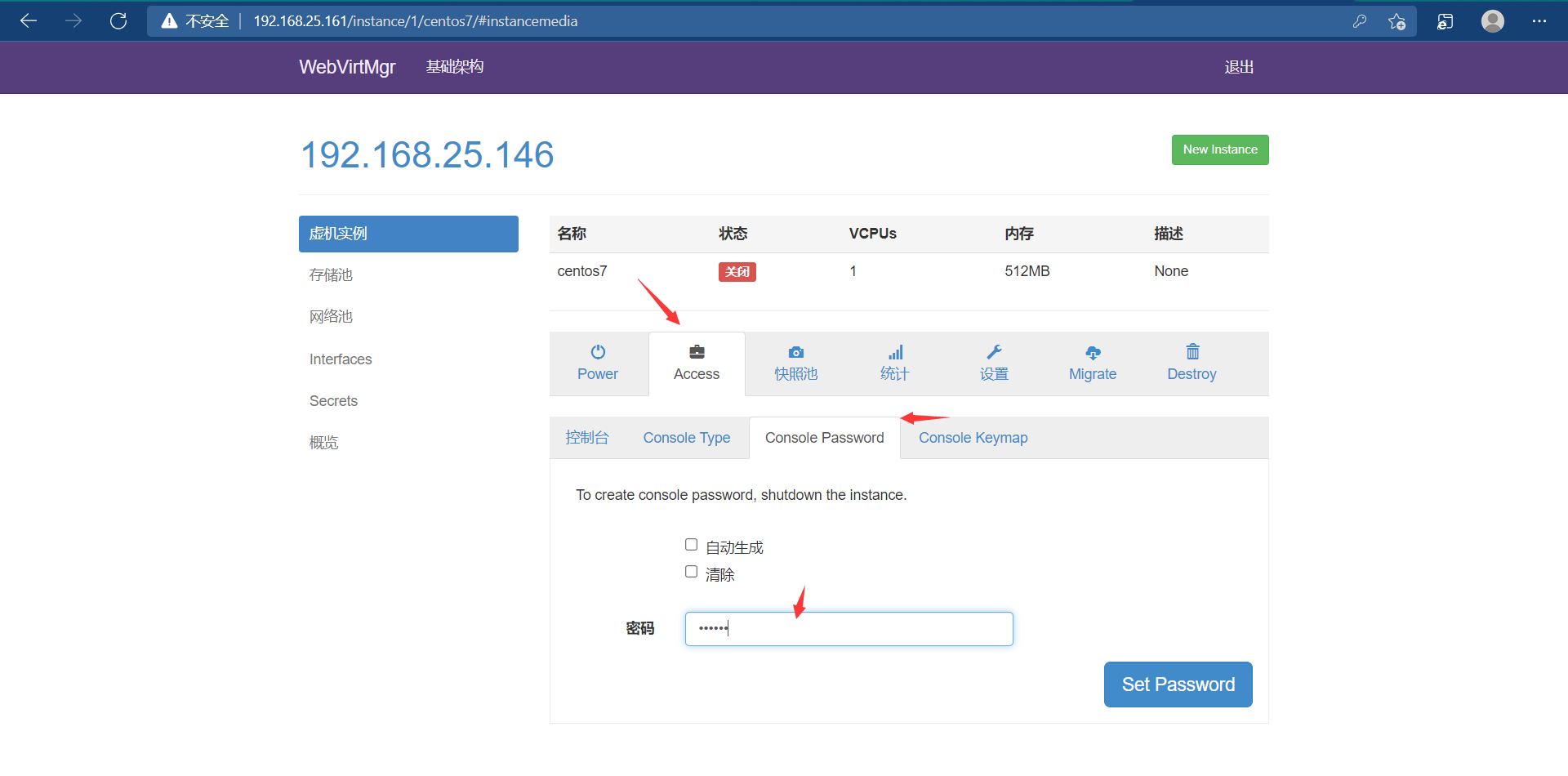Open Secrets in the sidebar
Viewport: 1568px width, 776px height.
point(333,401)
